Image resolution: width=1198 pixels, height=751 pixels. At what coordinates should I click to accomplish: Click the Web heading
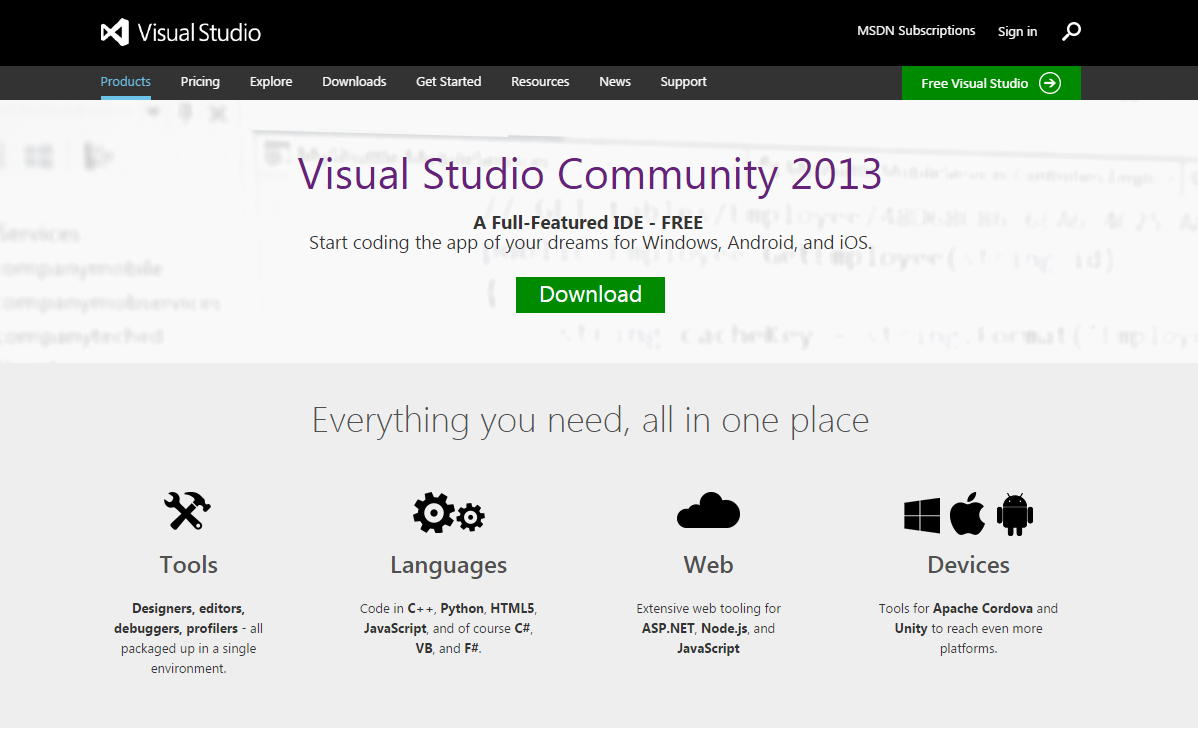point(708,565)
